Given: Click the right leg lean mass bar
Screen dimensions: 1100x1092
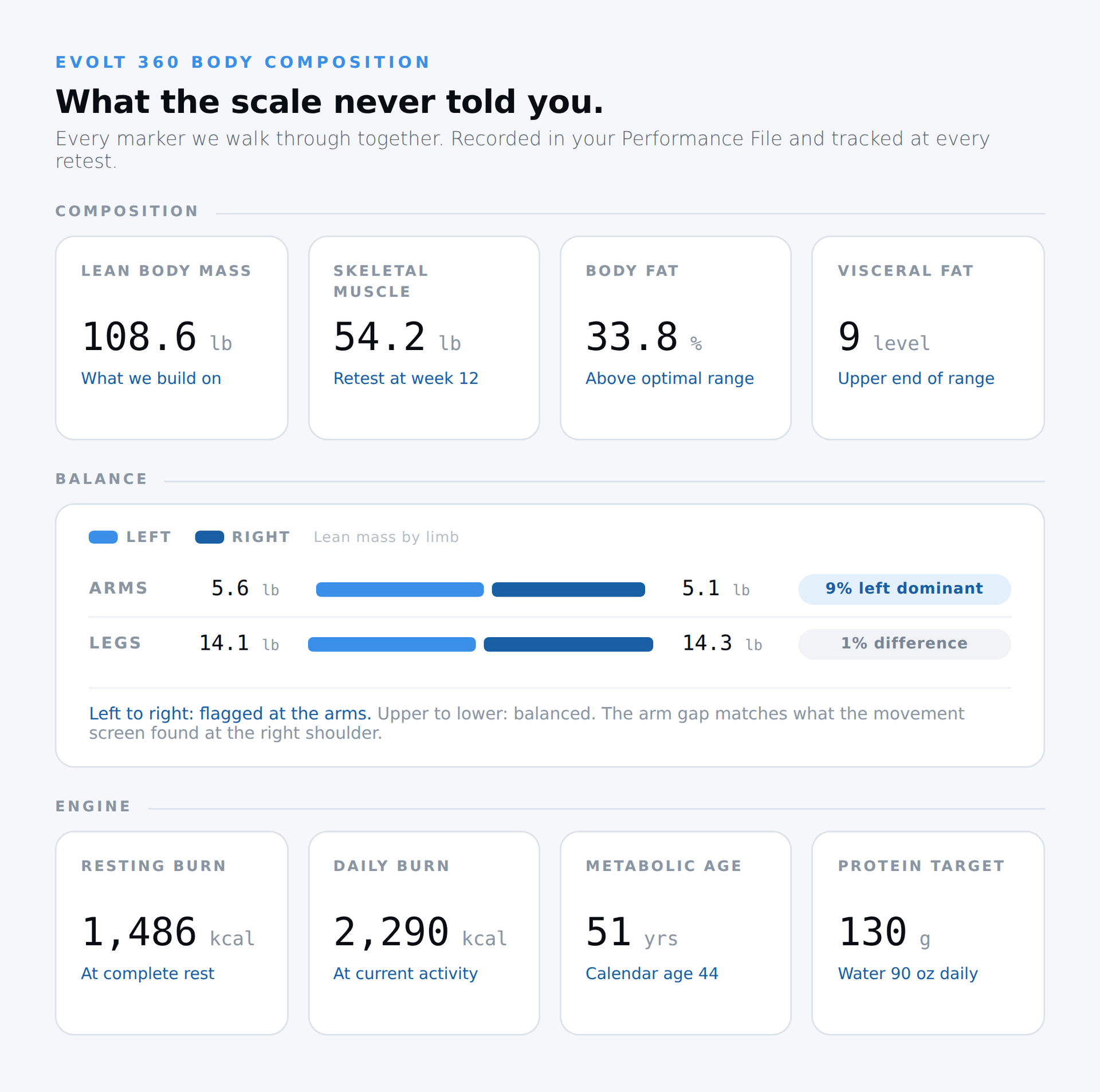Looking at the screenshot, I should [568, 645].
